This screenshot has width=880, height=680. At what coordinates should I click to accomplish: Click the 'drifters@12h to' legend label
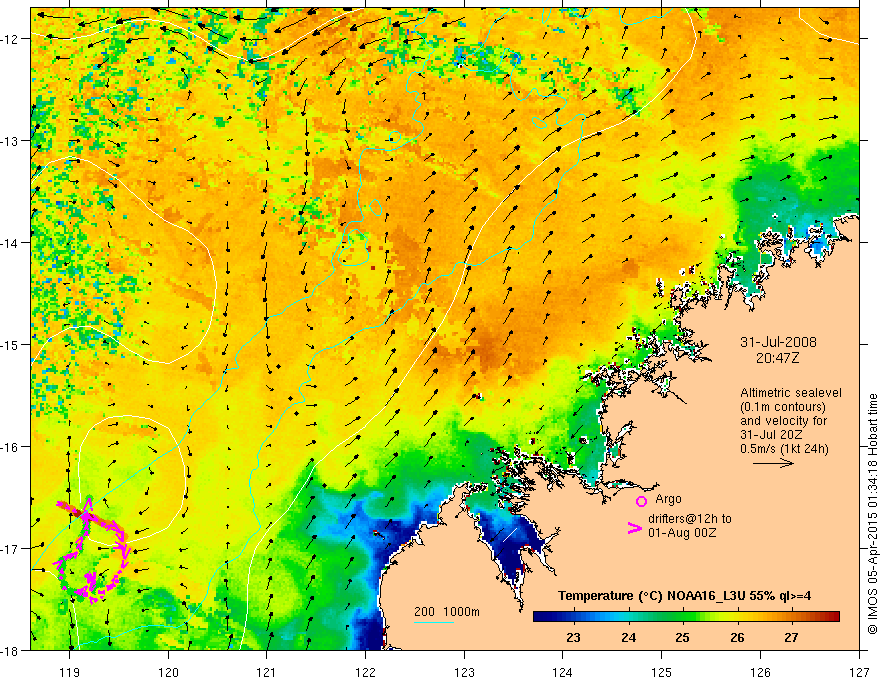tap(690, 519)
